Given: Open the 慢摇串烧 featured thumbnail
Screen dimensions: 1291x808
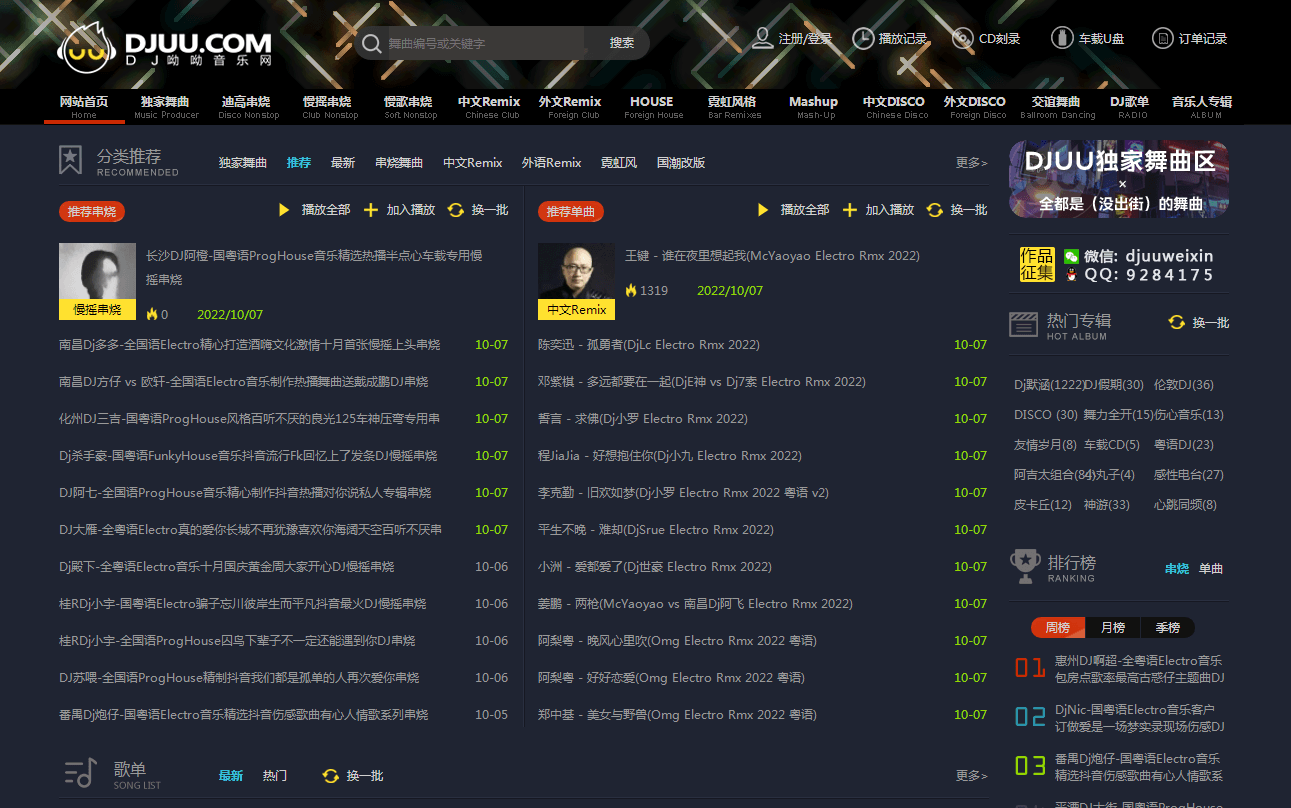Looking at the screenshot, I should 97,281.
